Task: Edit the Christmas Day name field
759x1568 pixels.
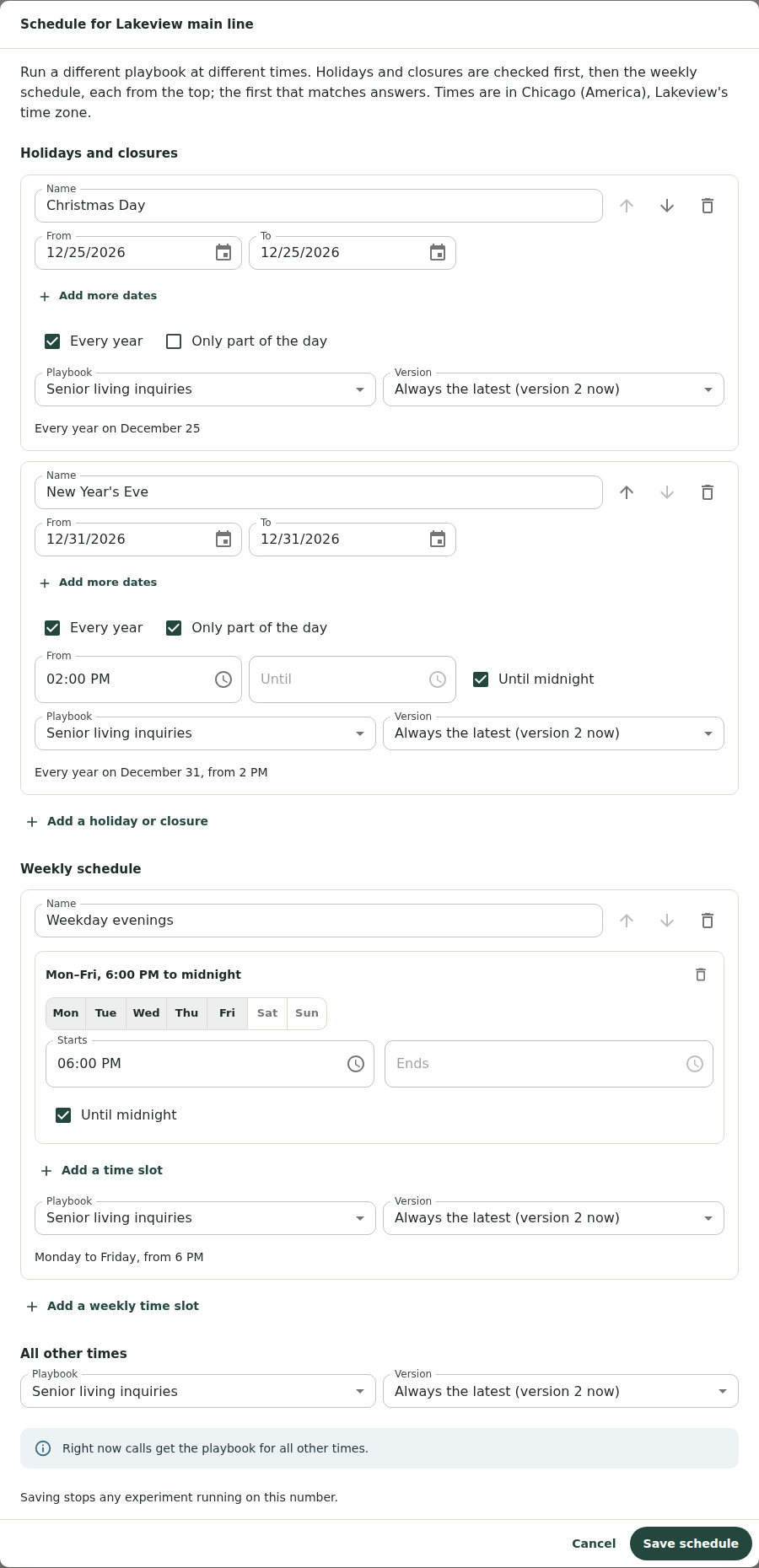Action: pyautogui.click(x=319, y=206)
